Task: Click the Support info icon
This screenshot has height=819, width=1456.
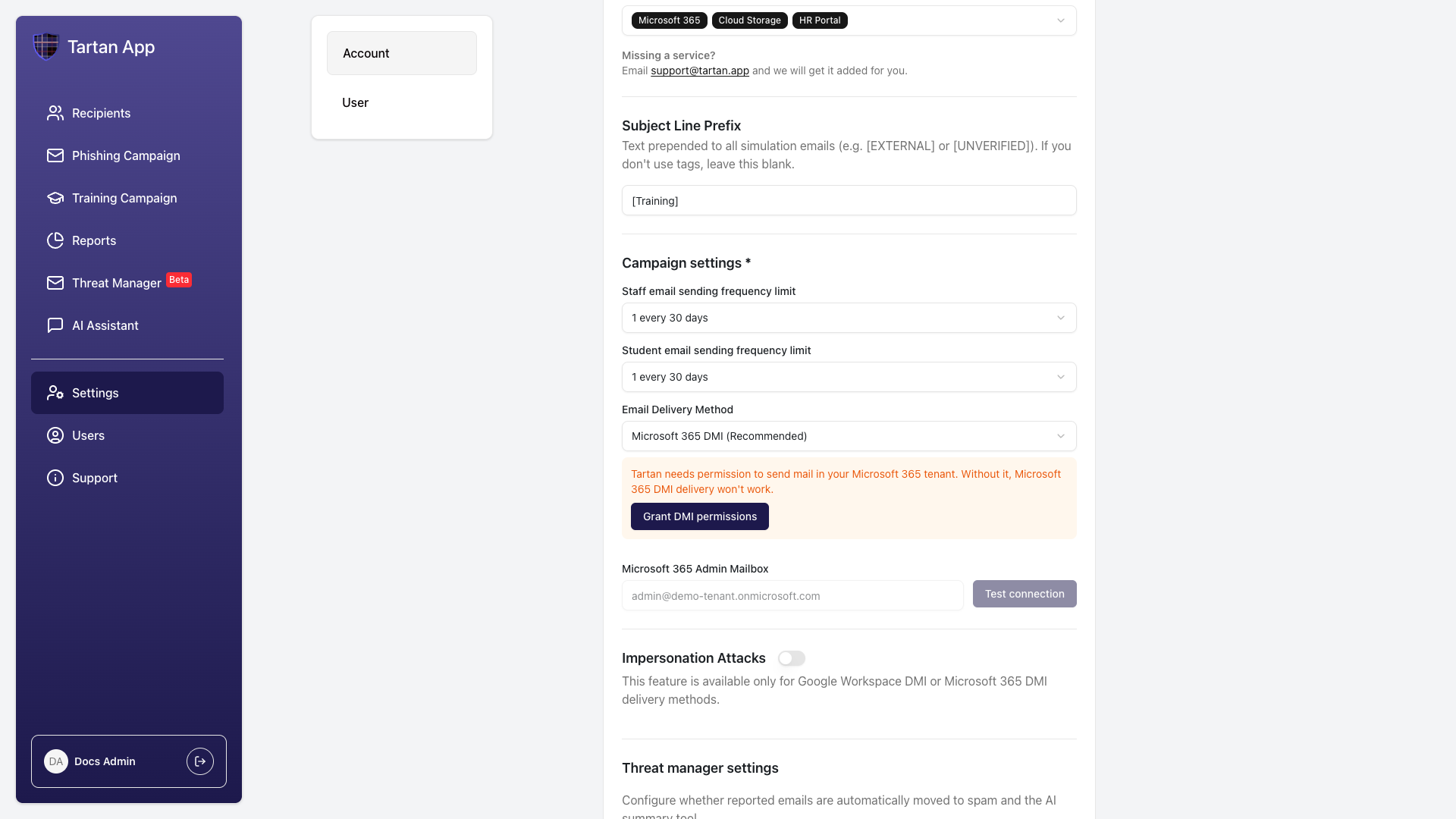Action: click(x=55, y=478)
